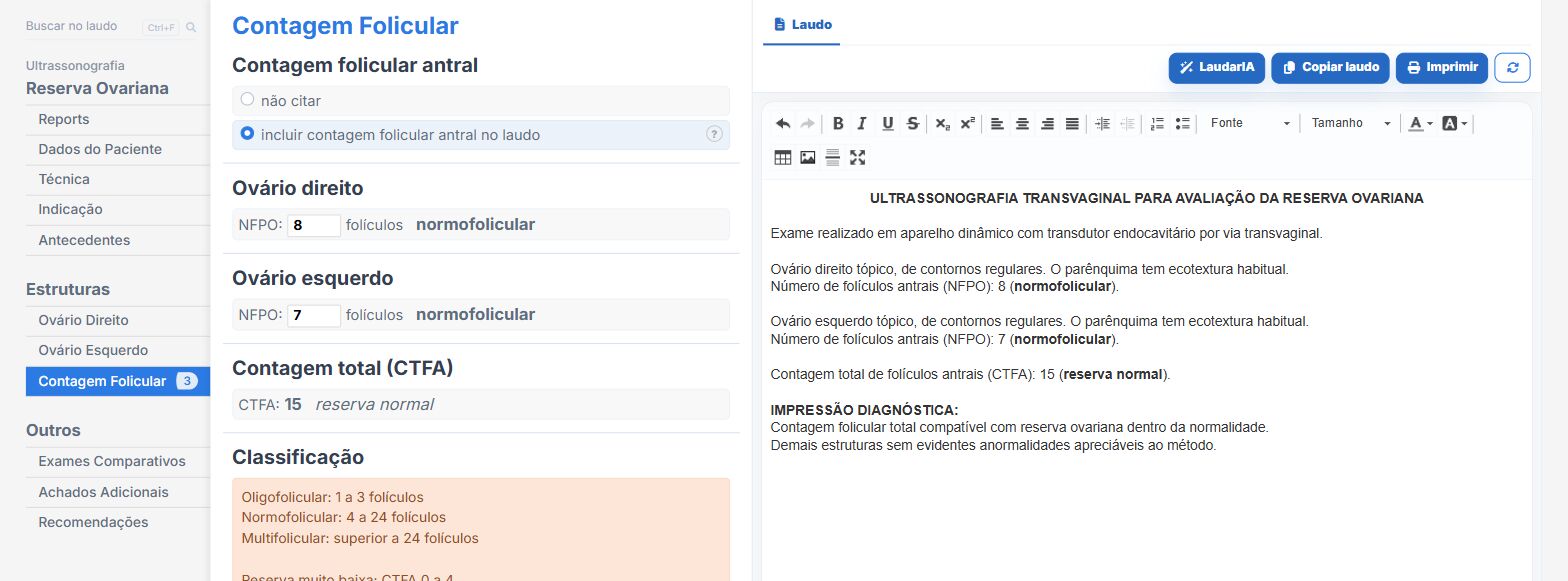Increase the paragraph indent
The height and width of the screenshot is (581, 1568).
pos(1102,123)
